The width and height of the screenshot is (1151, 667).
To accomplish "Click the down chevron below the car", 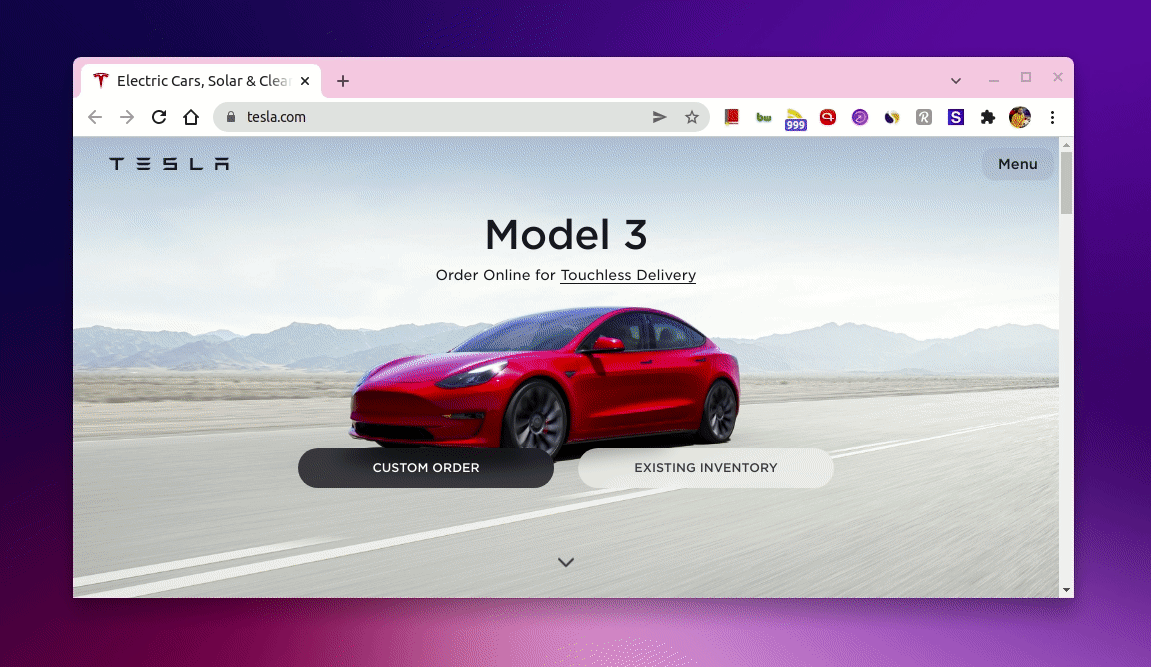I will (565, 562).
